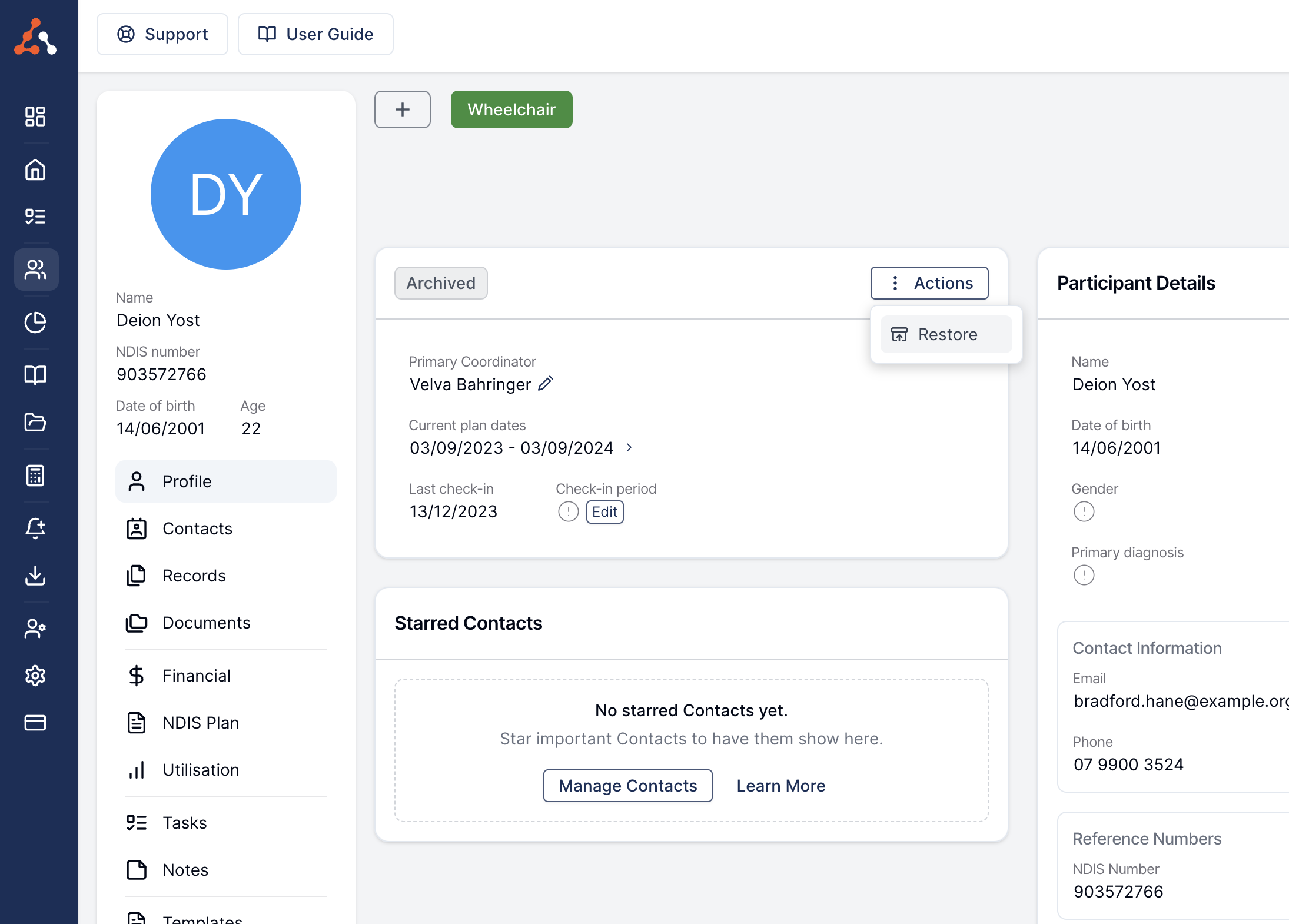Open notifications bell-plus sidebar icon
The height and width of the screenshot is (924, 1289).
click(x=35, y=529)
